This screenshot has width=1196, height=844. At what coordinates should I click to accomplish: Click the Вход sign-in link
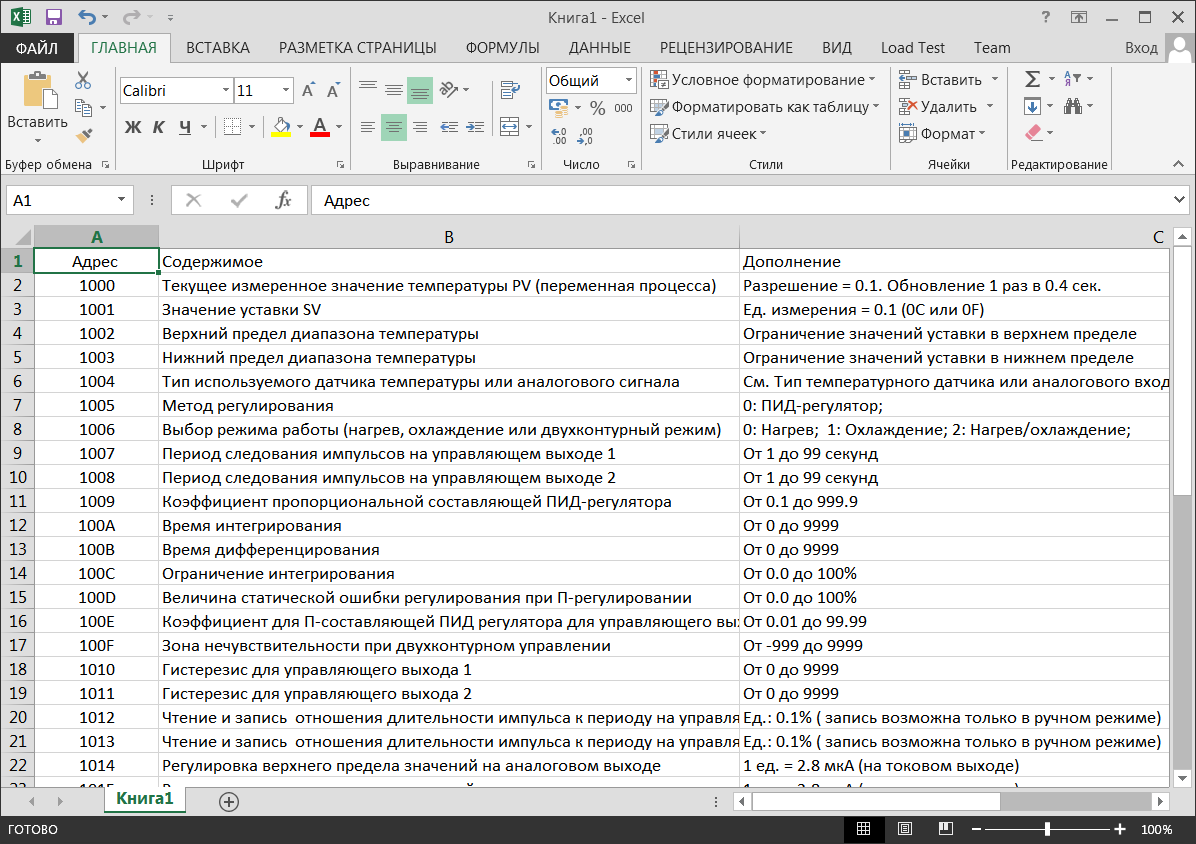tap(1141, 48)
